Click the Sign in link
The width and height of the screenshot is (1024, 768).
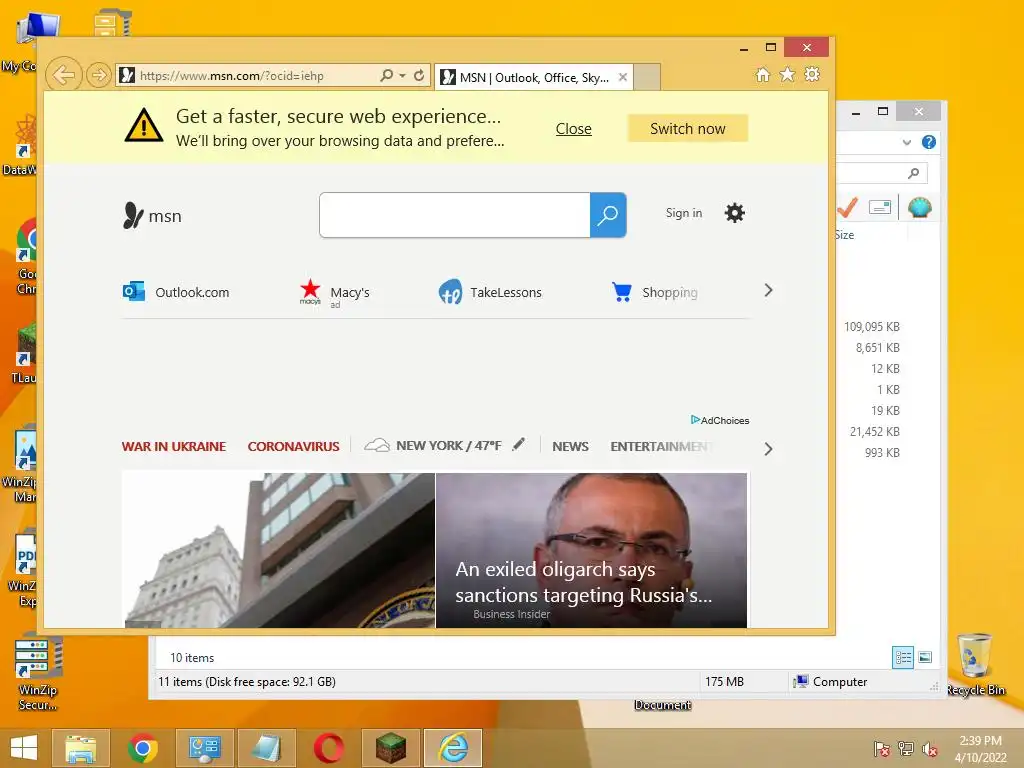tap(684, 213)
